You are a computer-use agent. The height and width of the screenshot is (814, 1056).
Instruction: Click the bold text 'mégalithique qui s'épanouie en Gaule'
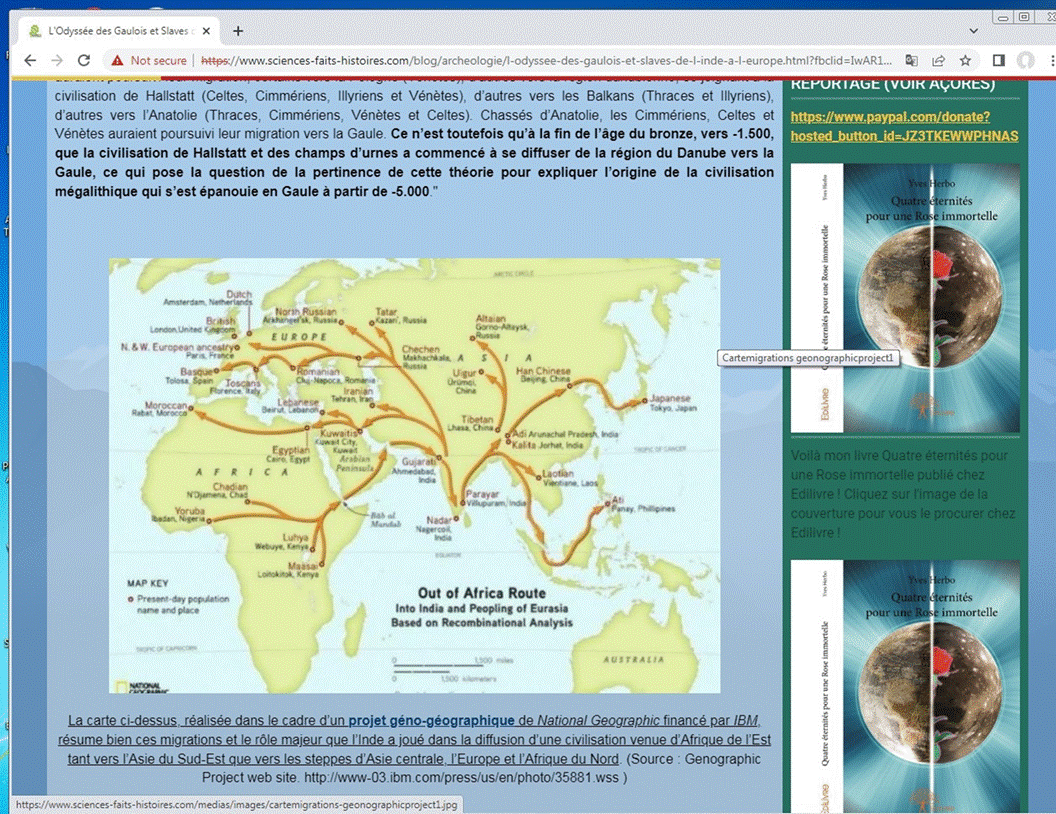click(x=242, y=191)
